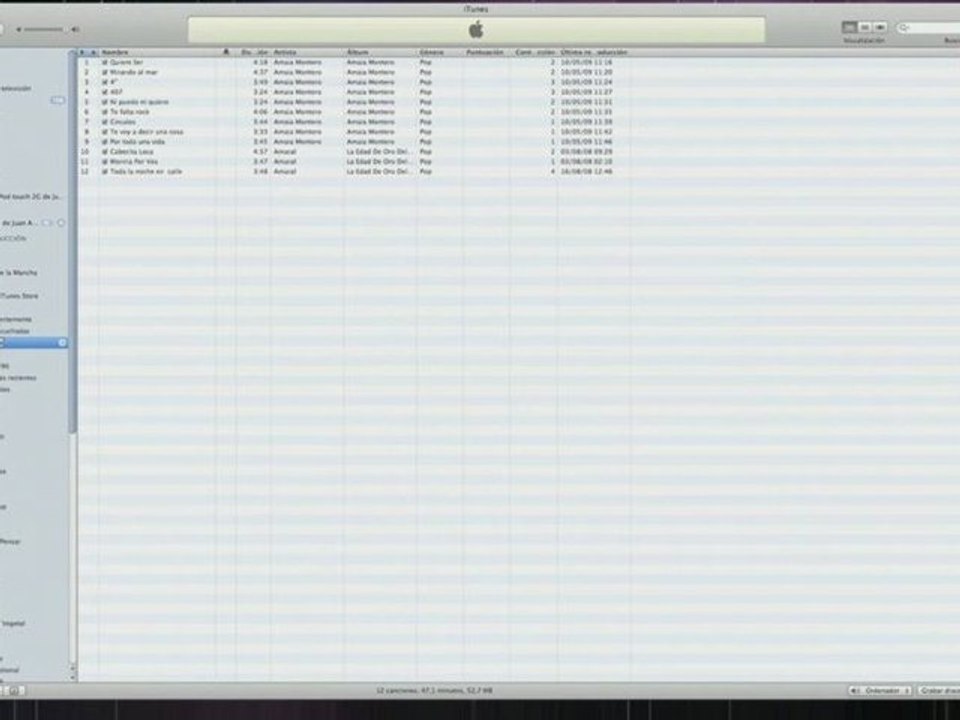960x720 pixels.
Task: Sort songs by duration column
Action: coord(255,52)
